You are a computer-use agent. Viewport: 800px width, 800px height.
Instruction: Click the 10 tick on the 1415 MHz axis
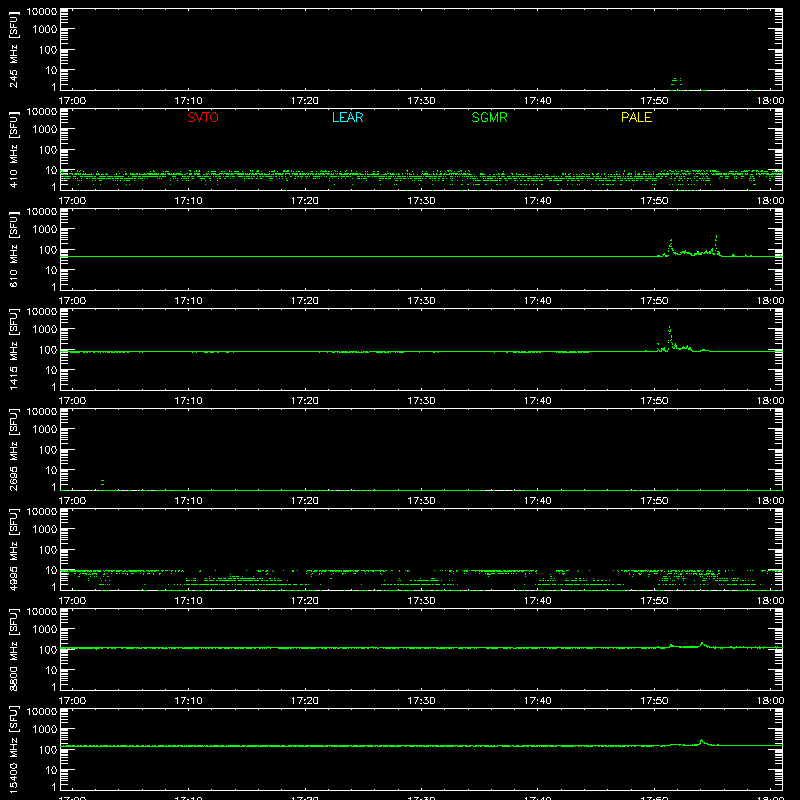pos(52,370)
